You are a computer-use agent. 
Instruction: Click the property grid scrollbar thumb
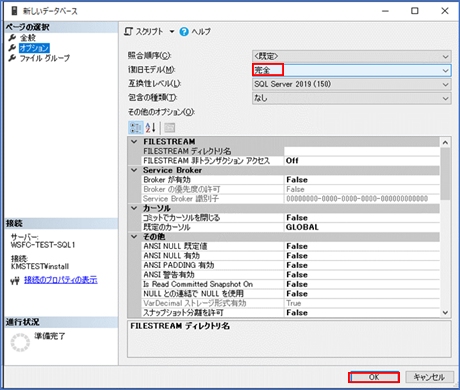pos(445,174)
